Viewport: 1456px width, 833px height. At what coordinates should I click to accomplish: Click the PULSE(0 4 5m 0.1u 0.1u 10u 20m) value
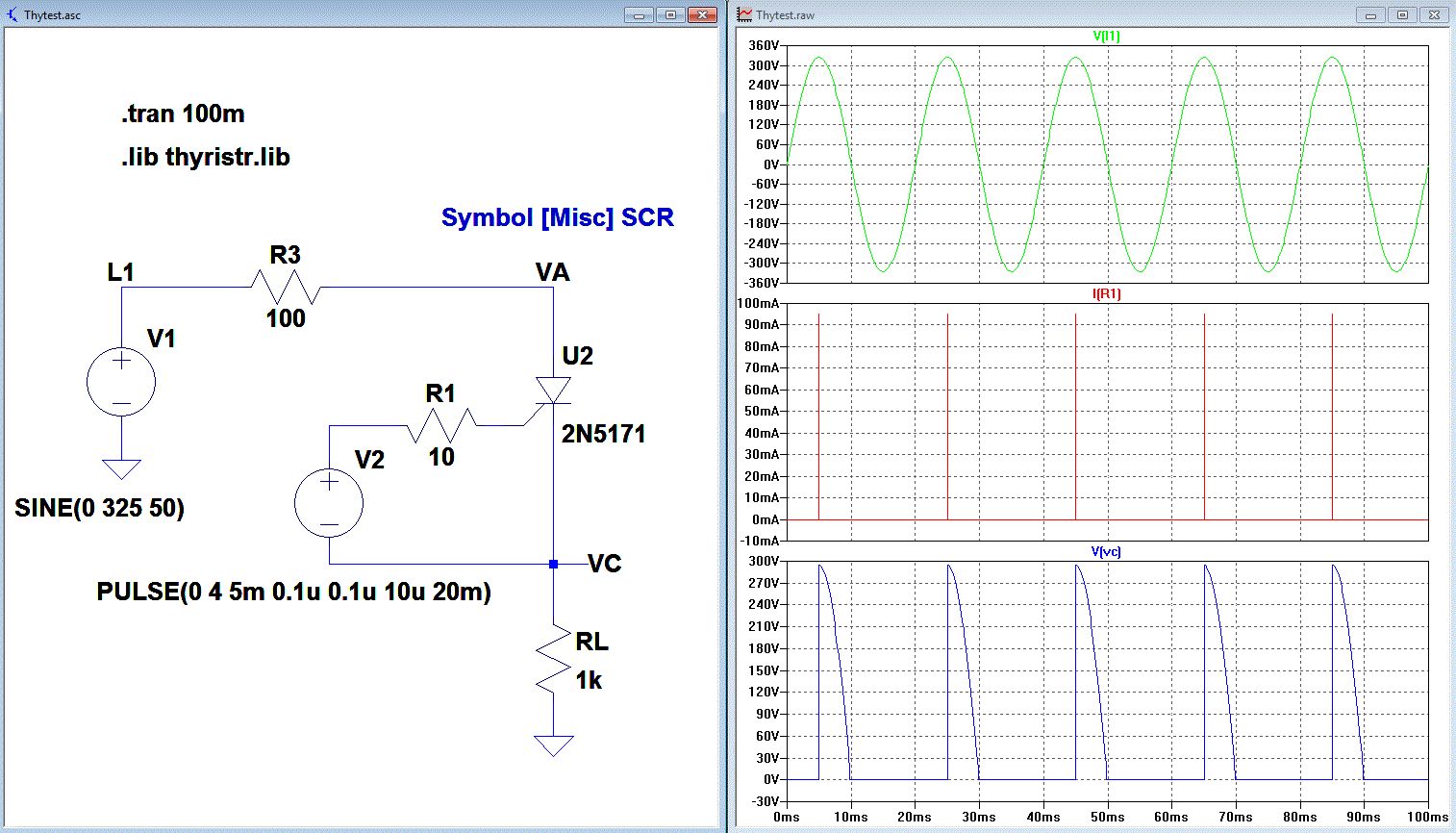[x=294, y=592]
